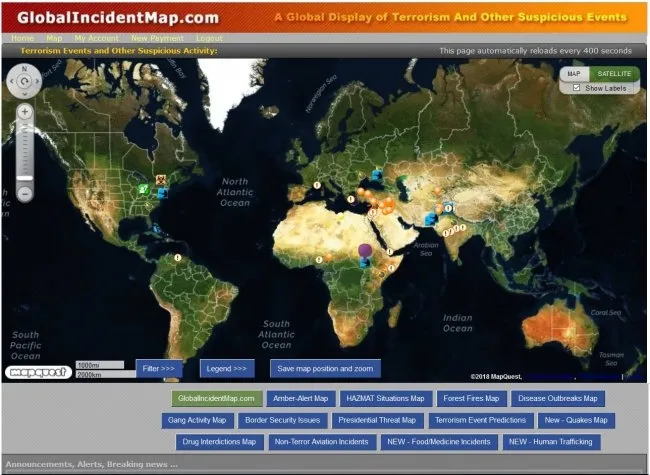Click the zoom slider handle
The image size is (650, 475).
pos(25,178)
